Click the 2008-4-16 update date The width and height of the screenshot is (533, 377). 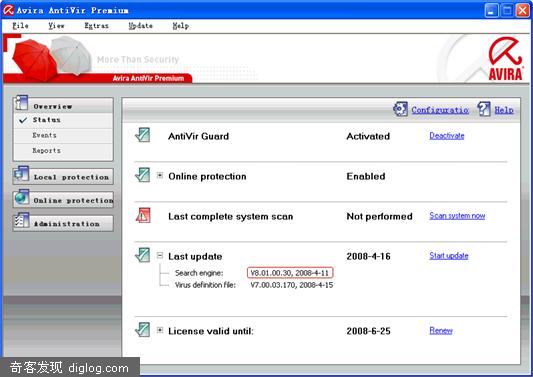point(368,256)
